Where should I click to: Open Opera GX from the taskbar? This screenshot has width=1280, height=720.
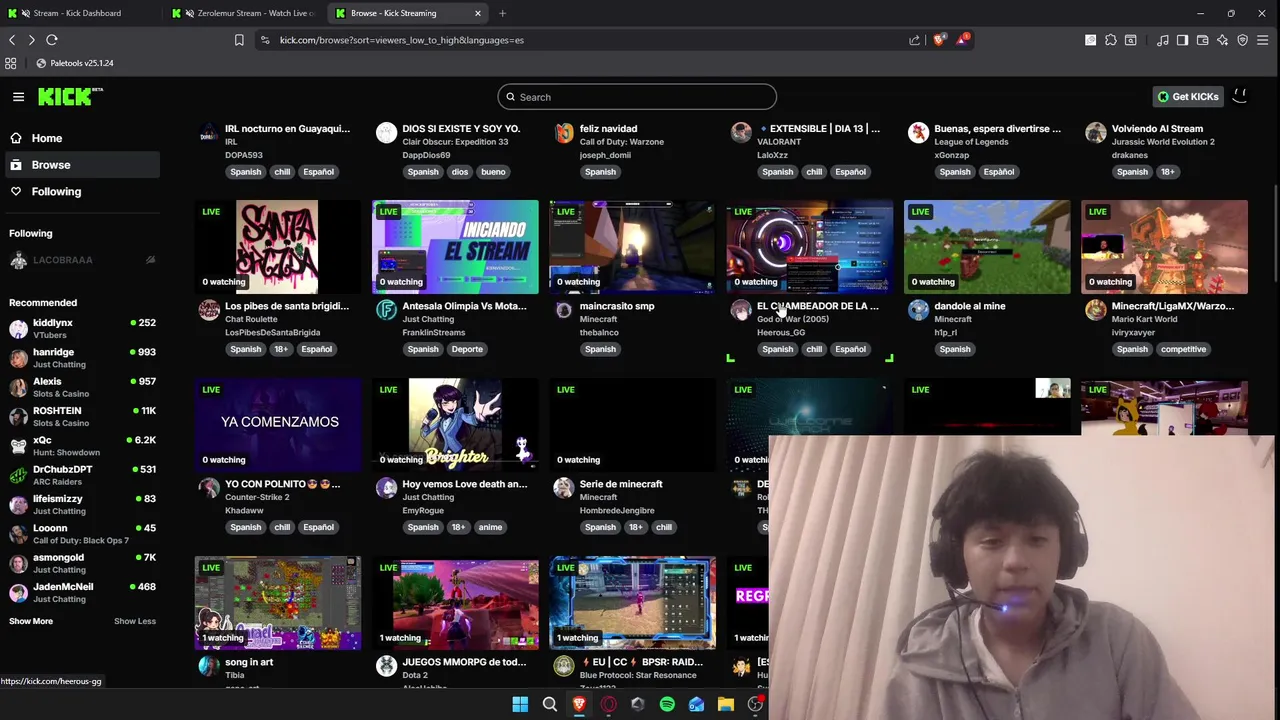(x=608, y=704)
